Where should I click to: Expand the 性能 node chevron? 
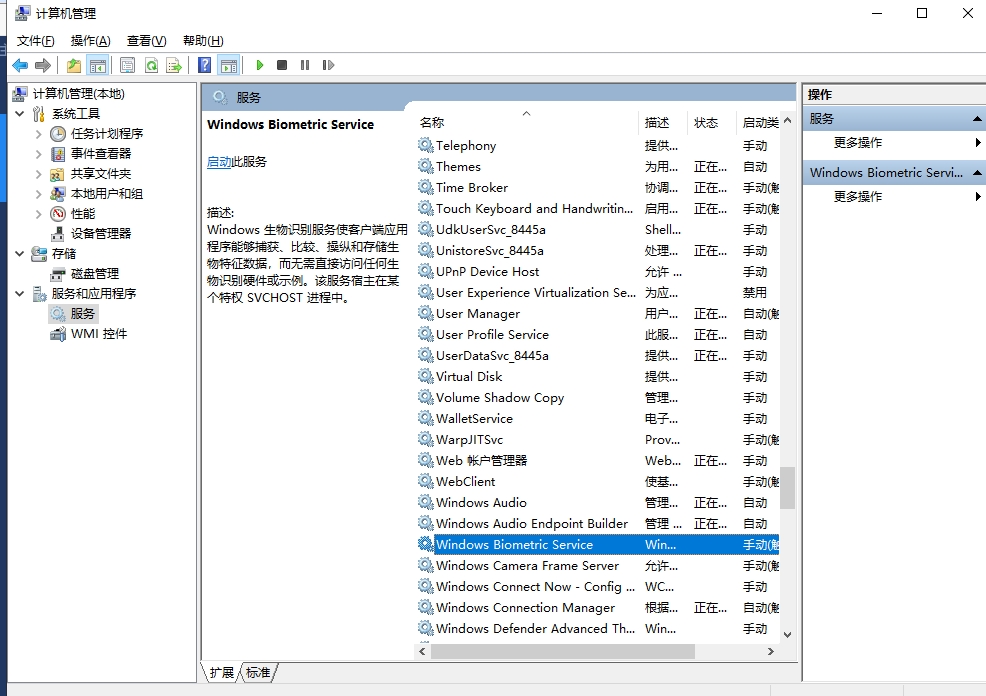[38, 214]
